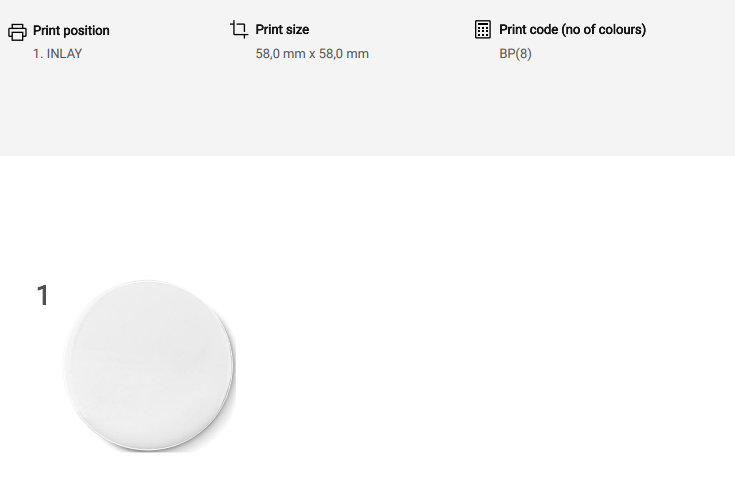735x480 pixels.
Task: Click the crop icon beside Print size
Action: (x=239, y=29)
